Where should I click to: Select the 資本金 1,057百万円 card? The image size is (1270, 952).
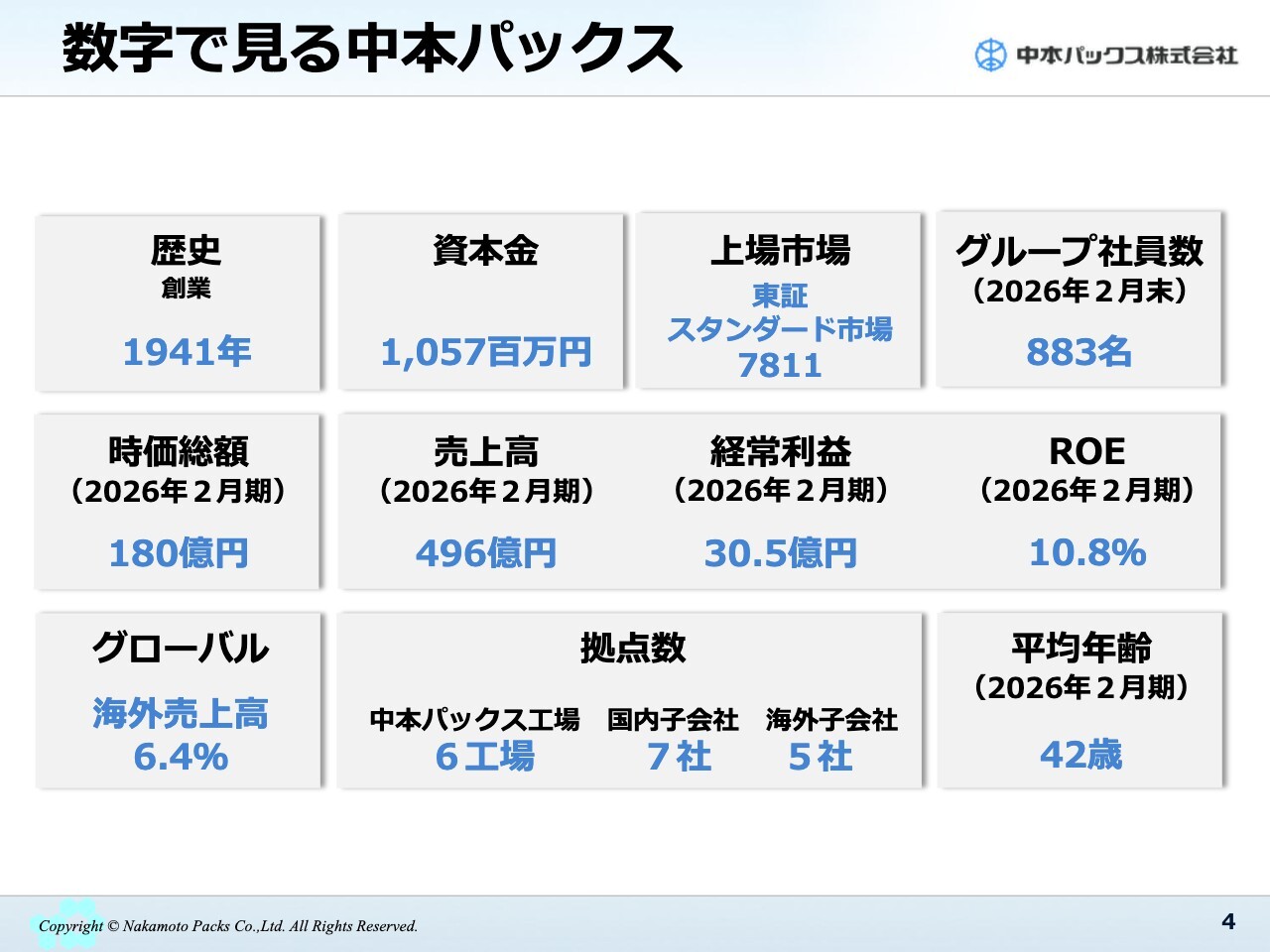pos(483,302)
